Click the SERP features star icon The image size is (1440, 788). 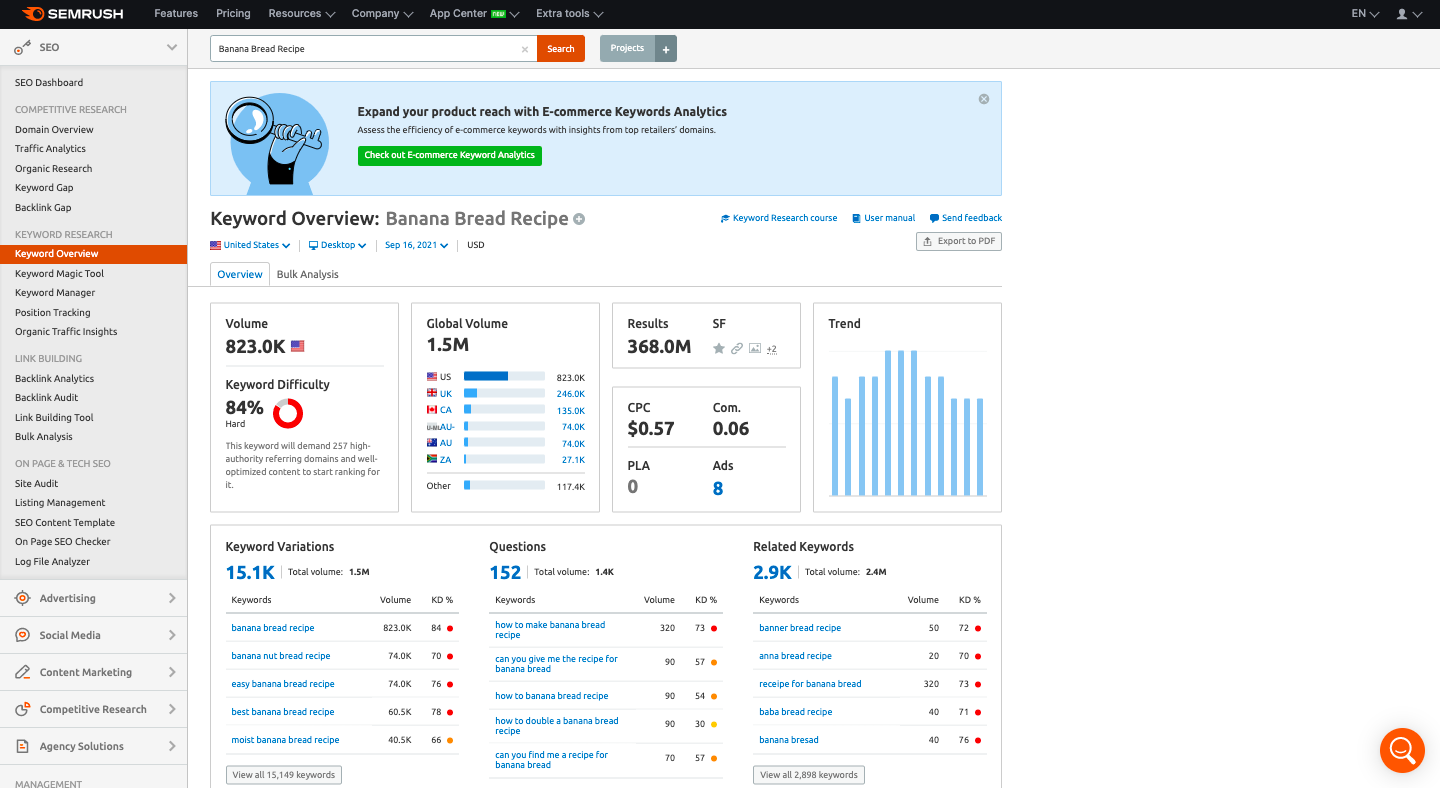718,348
